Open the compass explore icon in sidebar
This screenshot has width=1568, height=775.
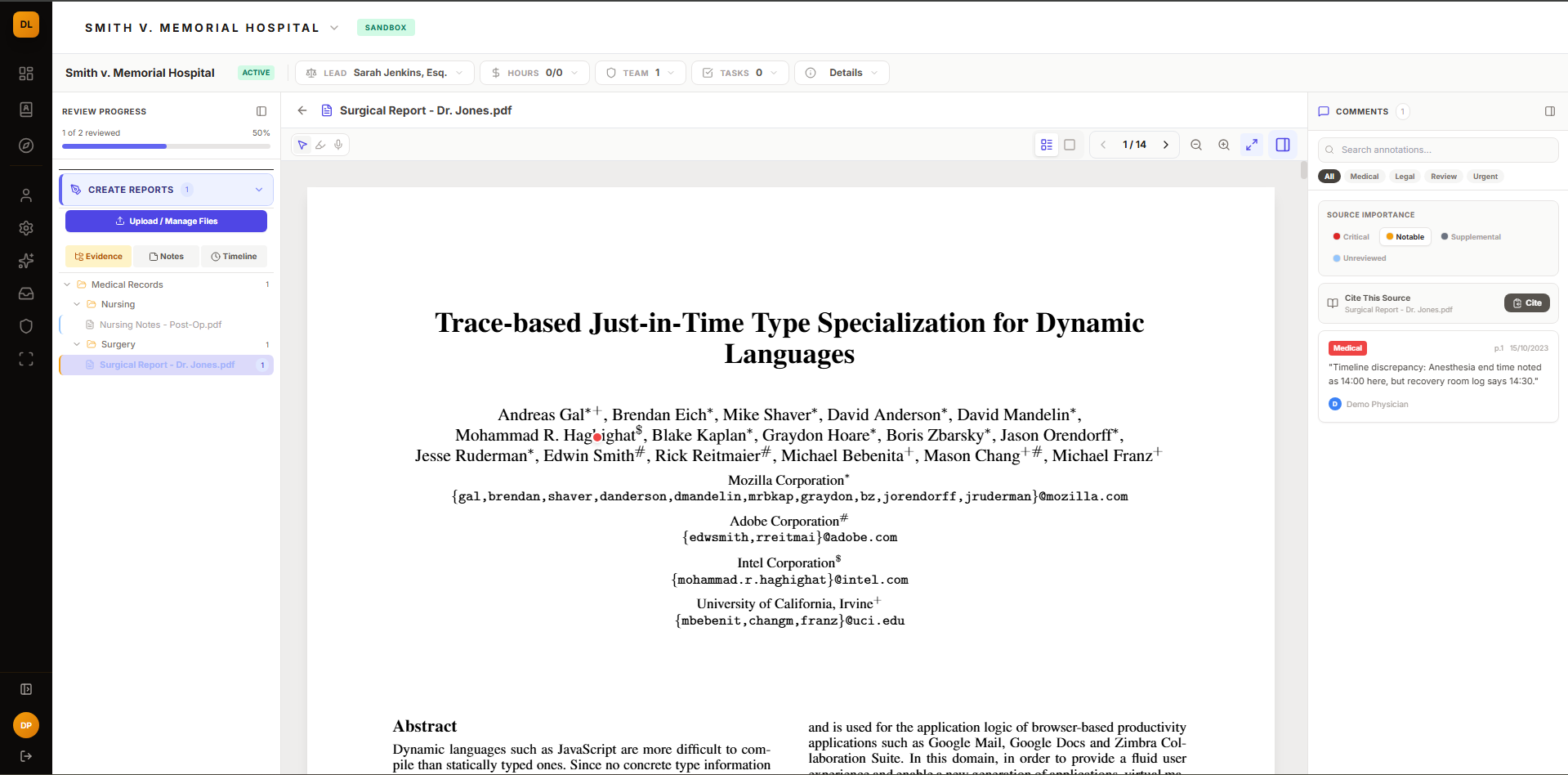(26, 146)
